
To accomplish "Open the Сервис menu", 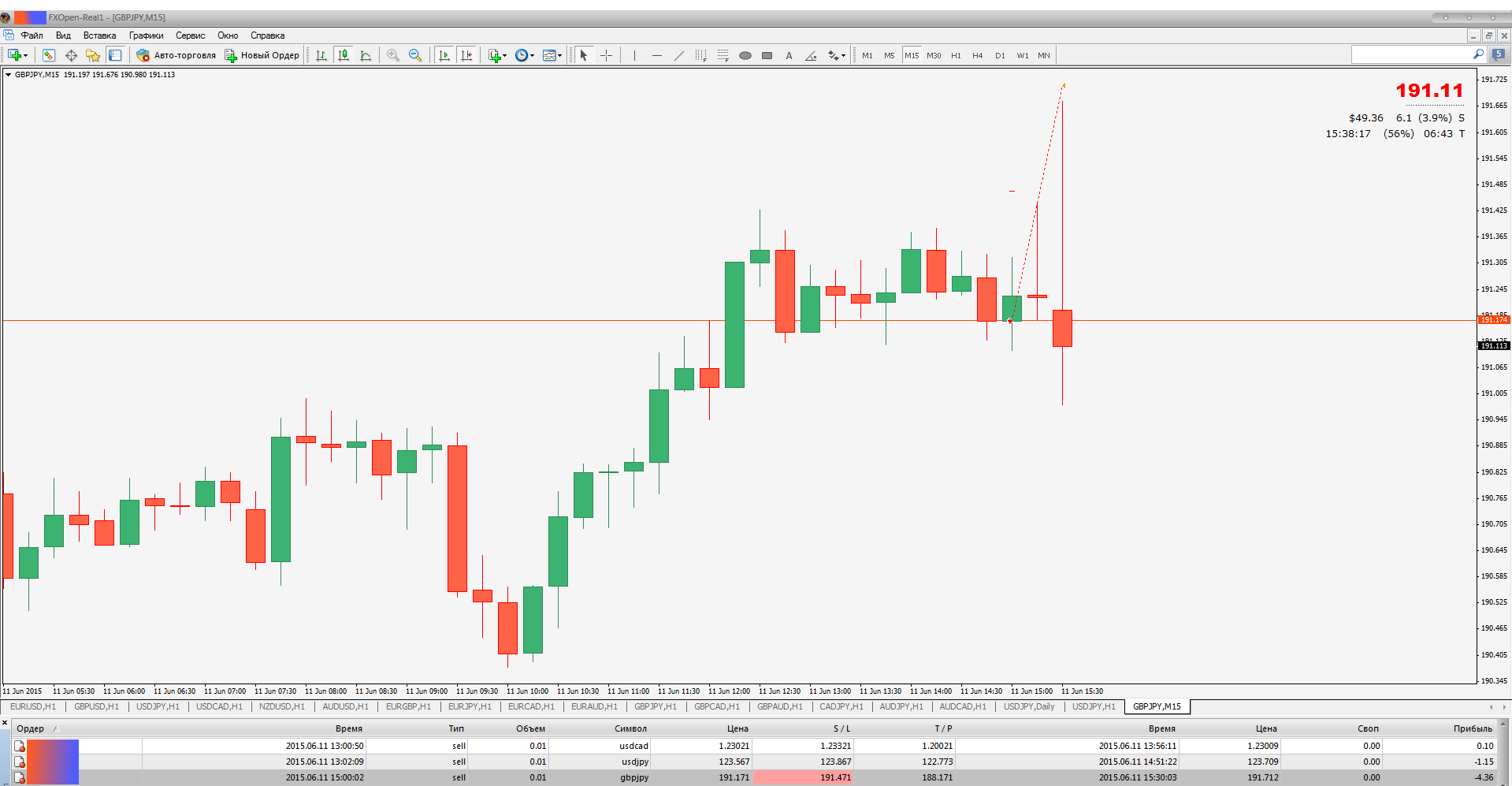I will (191, 35).
